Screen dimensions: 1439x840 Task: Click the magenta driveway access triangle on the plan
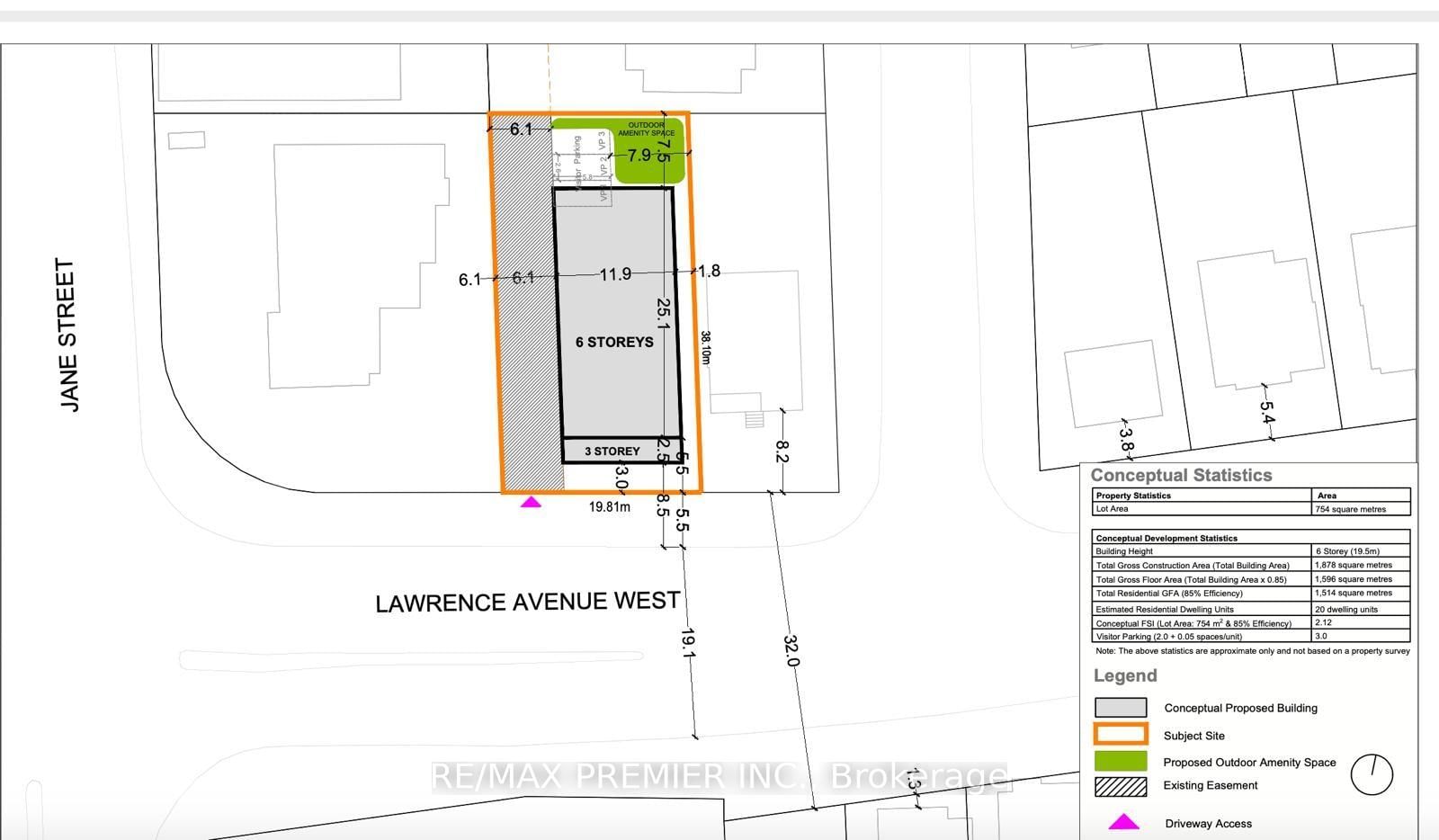531,502
